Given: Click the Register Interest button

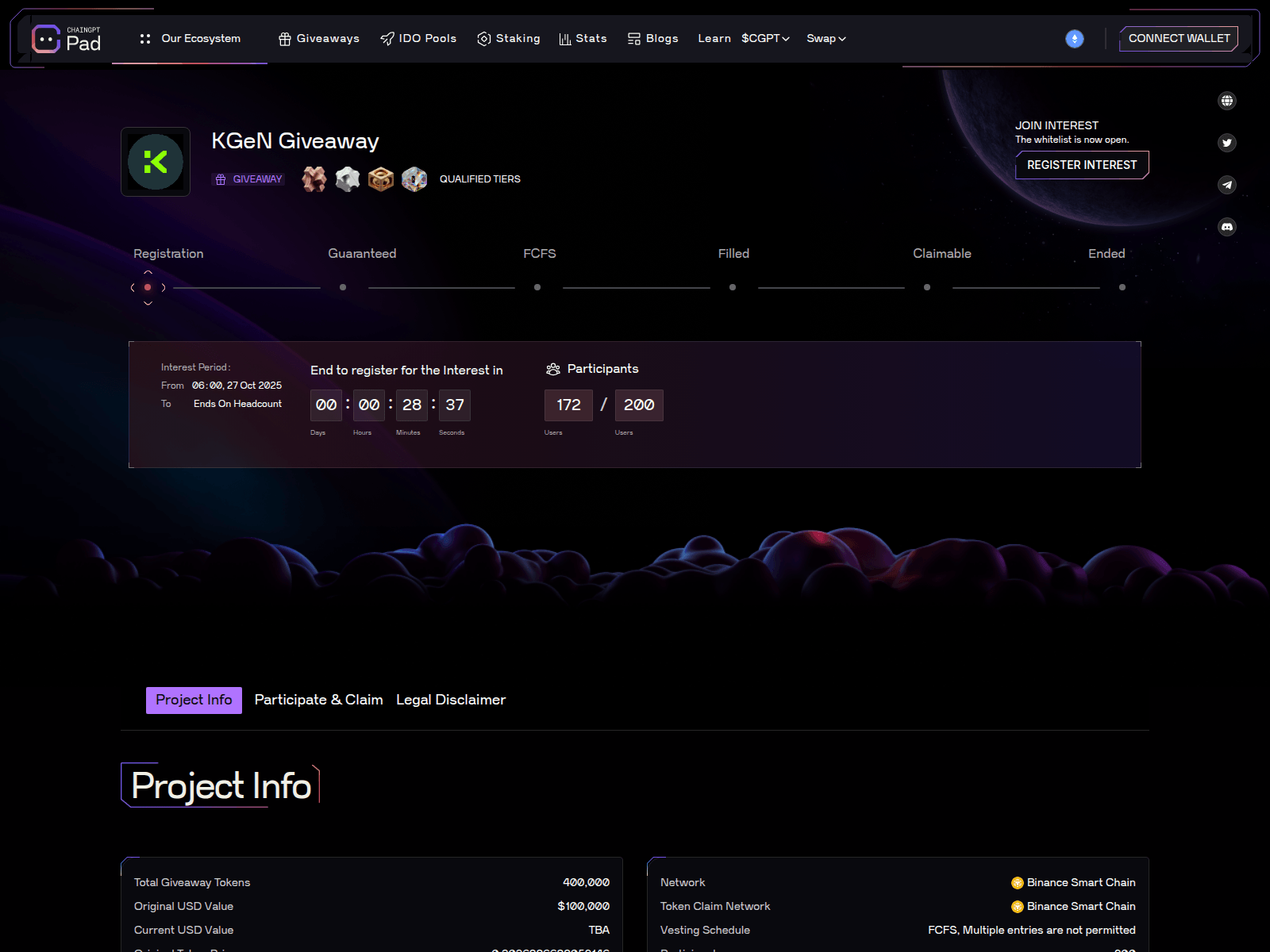Looking at the screenshot, I should 1082,165.
